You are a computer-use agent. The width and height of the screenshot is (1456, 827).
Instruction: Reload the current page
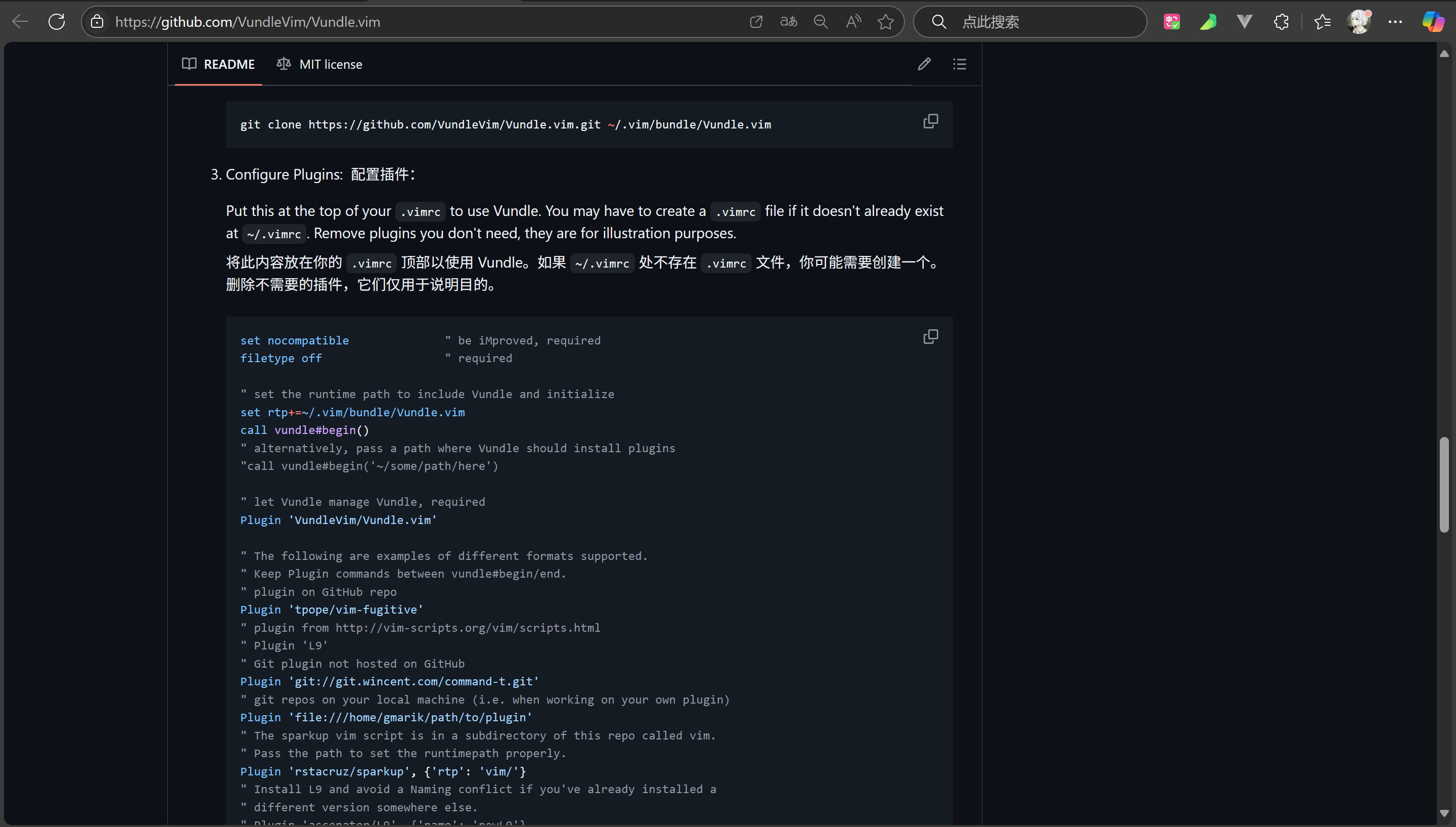click(56, 22)
